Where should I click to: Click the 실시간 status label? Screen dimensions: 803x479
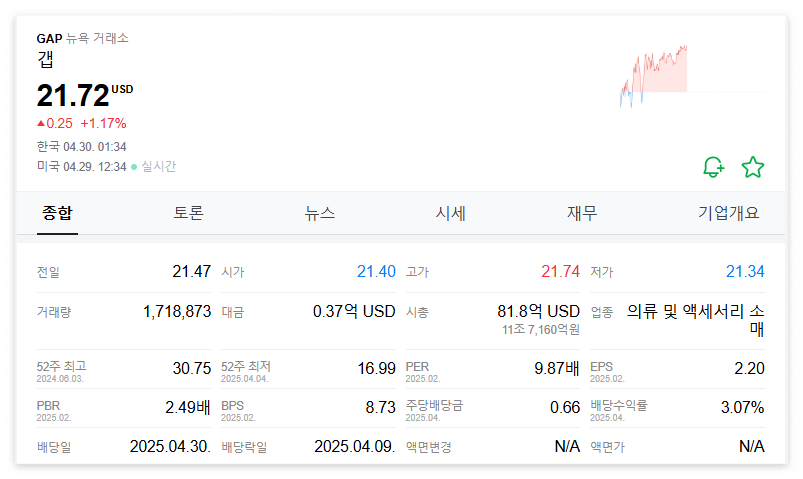coord(158,166)
